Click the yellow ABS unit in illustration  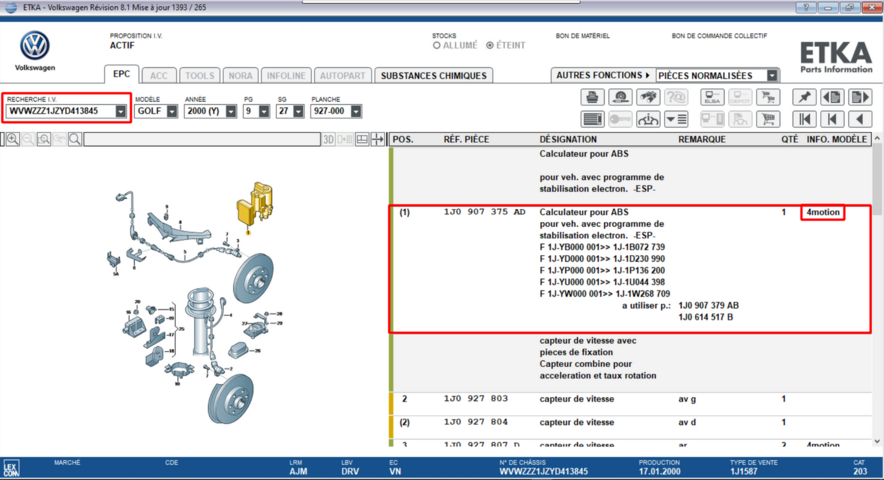(x=255, y=204)
